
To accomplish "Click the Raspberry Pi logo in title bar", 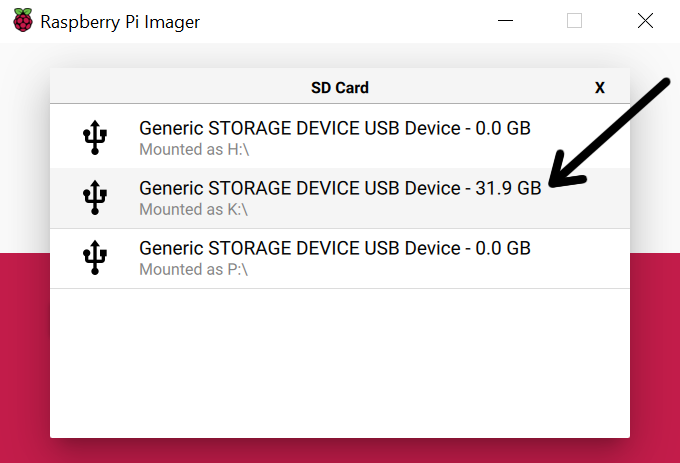I will click(23, 20).
